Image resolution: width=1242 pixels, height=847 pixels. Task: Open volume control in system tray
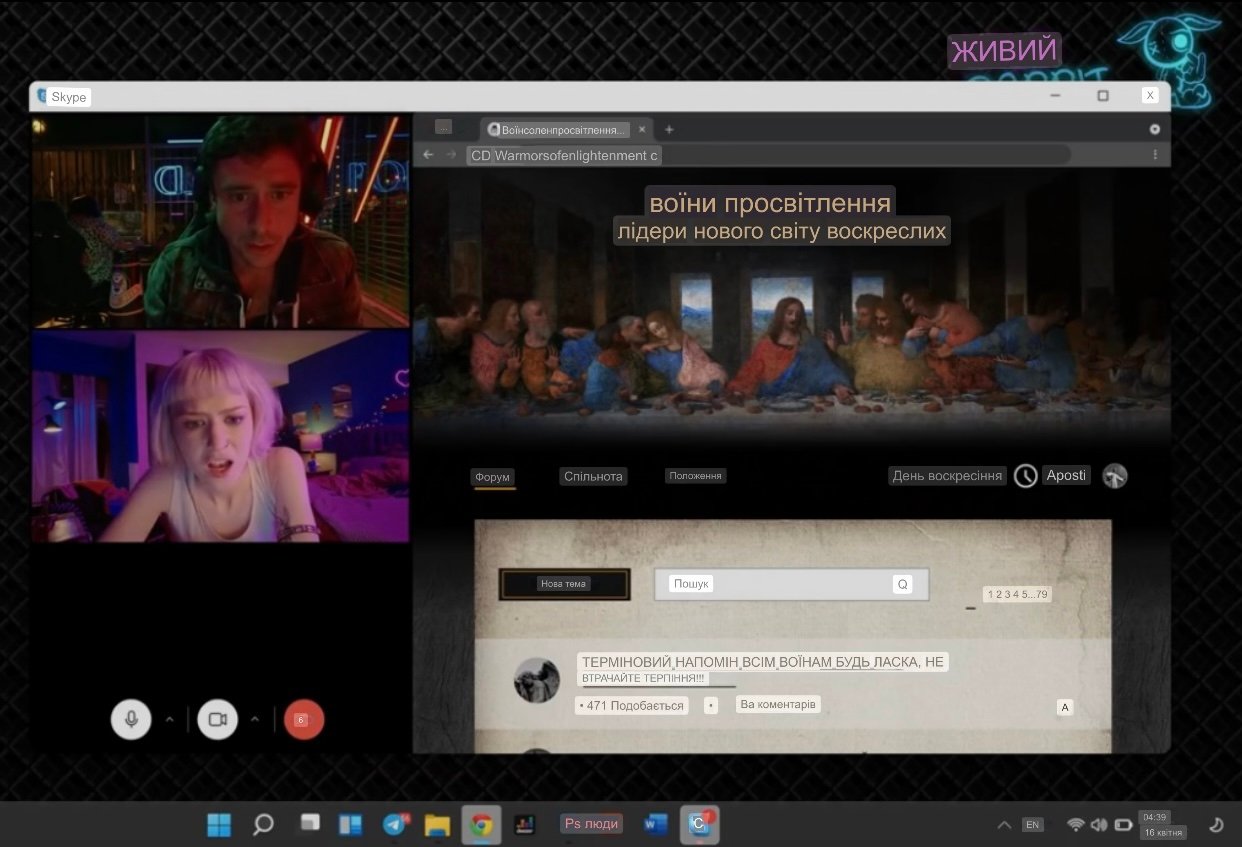coord(1099,825)
